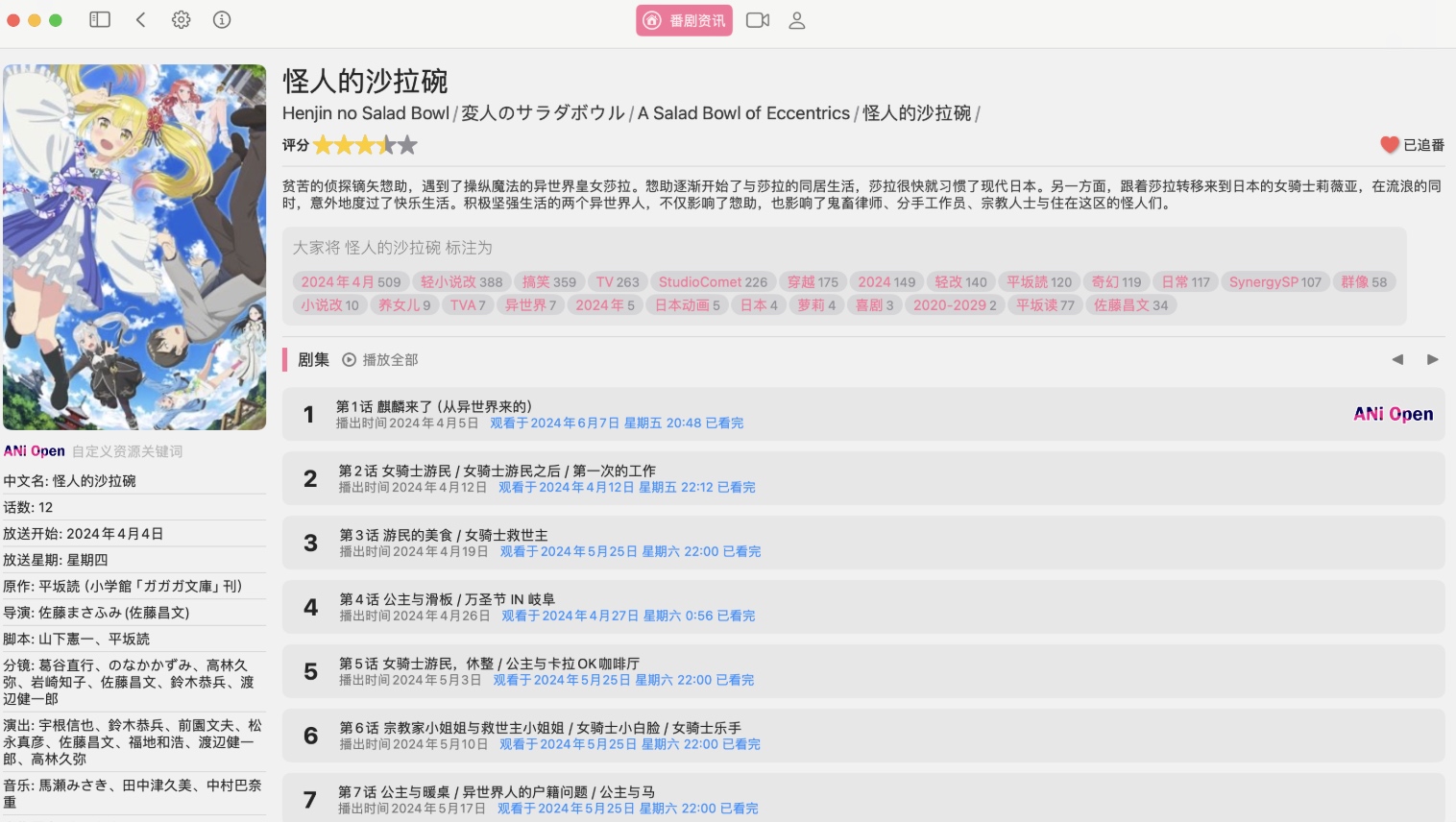Click the StudioComet tag

pyautogui.click(x=713, y=282)
